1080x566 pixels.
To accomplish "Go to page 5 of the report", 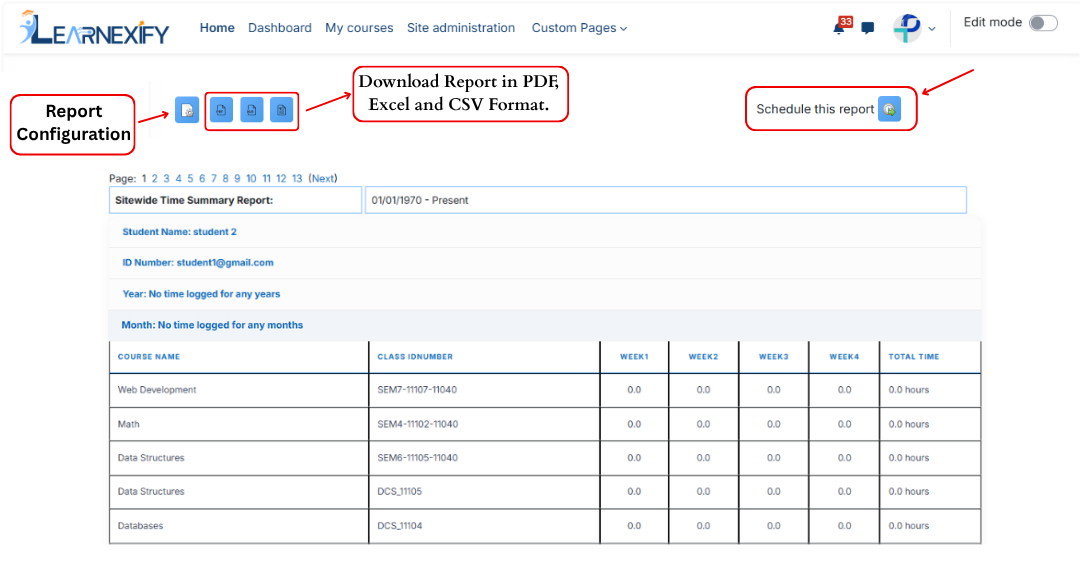I will [190, 178].
